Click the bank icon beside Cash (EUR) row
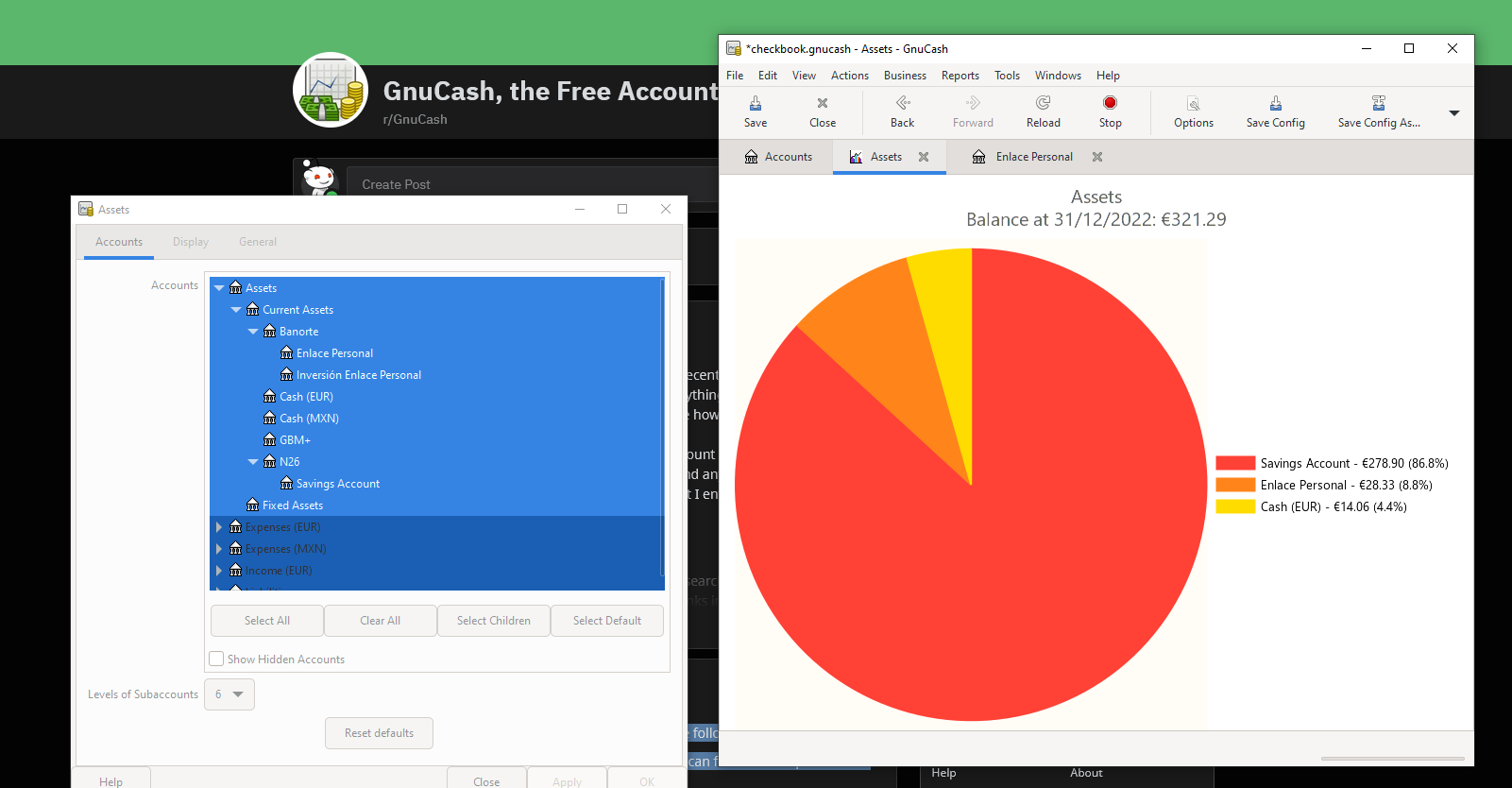The width and height of the screenshot is (1512, 788). click(x=269, y=397)
